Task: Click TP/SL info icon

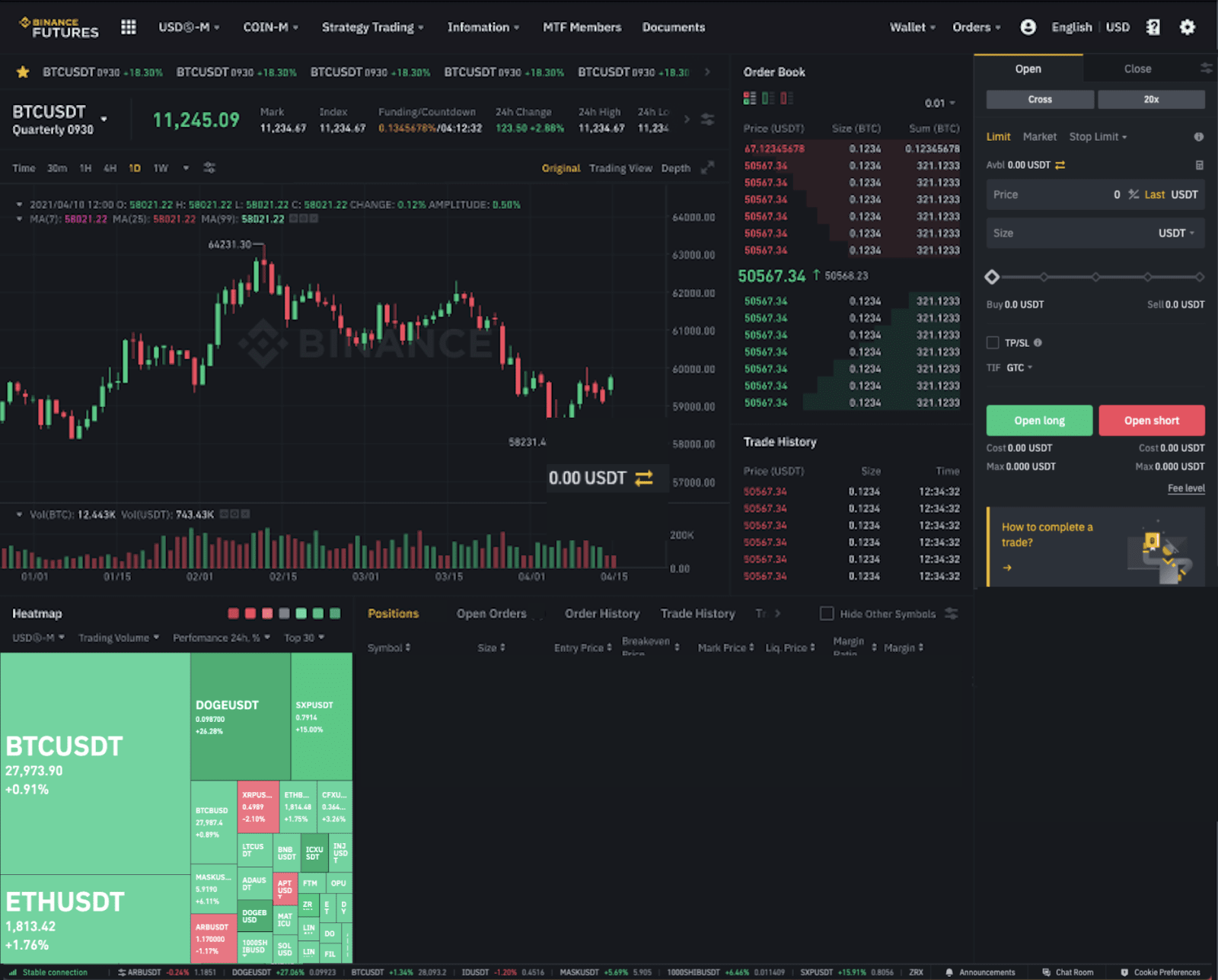Action: click(x=1038, y=343)
